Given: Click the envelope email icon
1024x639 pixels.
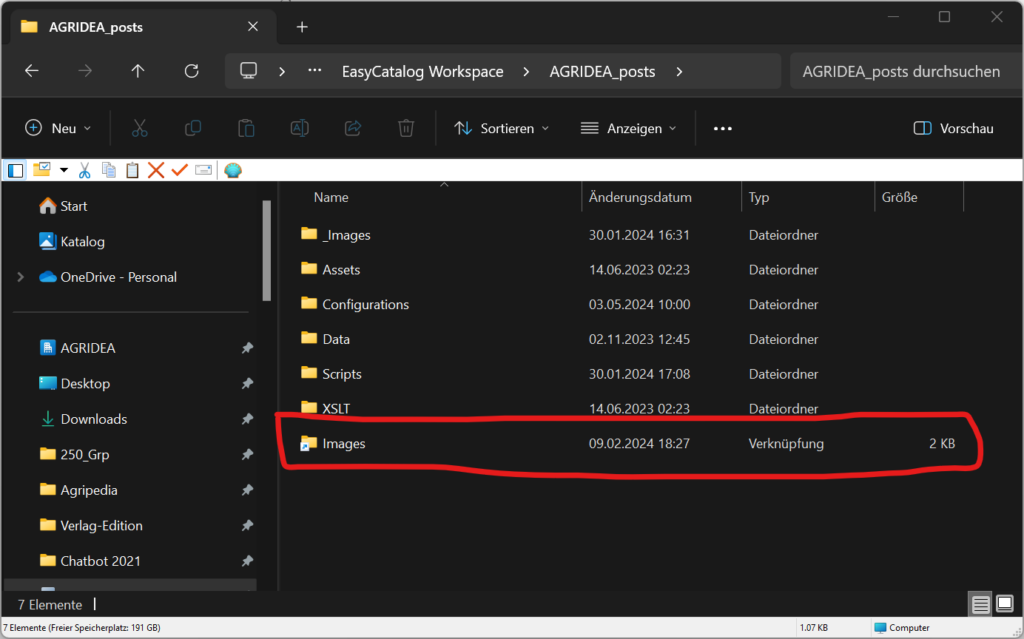Looking at the screenshot, I should [x=204, y=171].
